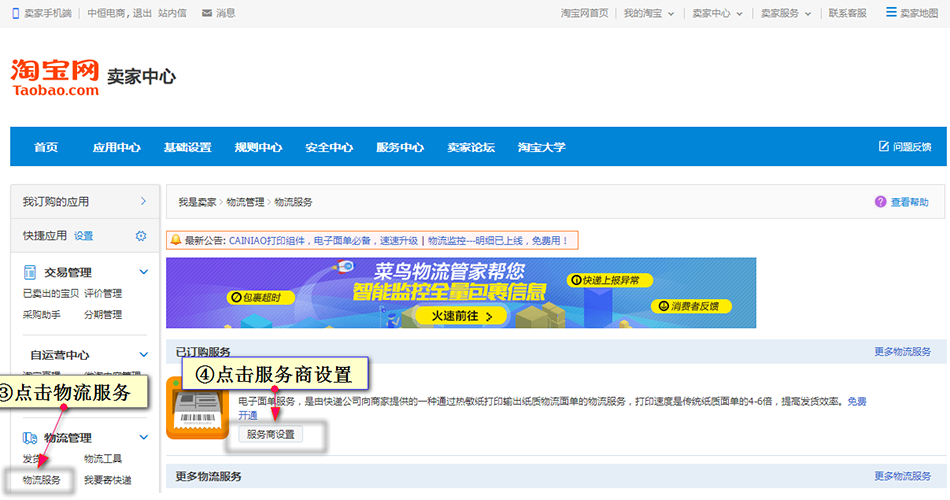Click 我是卖家 breadcrumb
This screenshot has width=950, height=500.
point(197,202)
